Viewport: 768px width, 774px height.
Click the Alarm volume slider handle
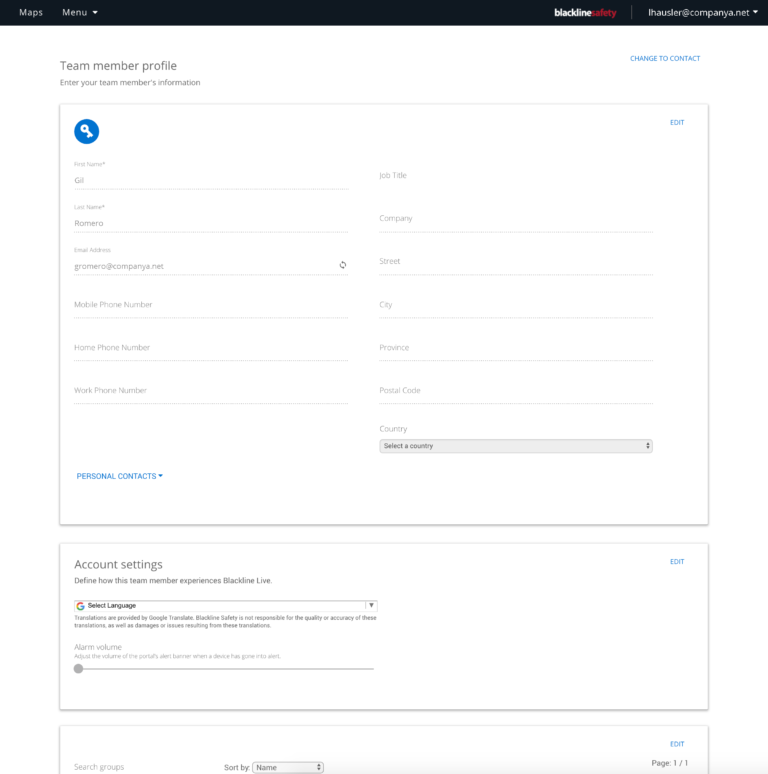click(x=79, y=669)
